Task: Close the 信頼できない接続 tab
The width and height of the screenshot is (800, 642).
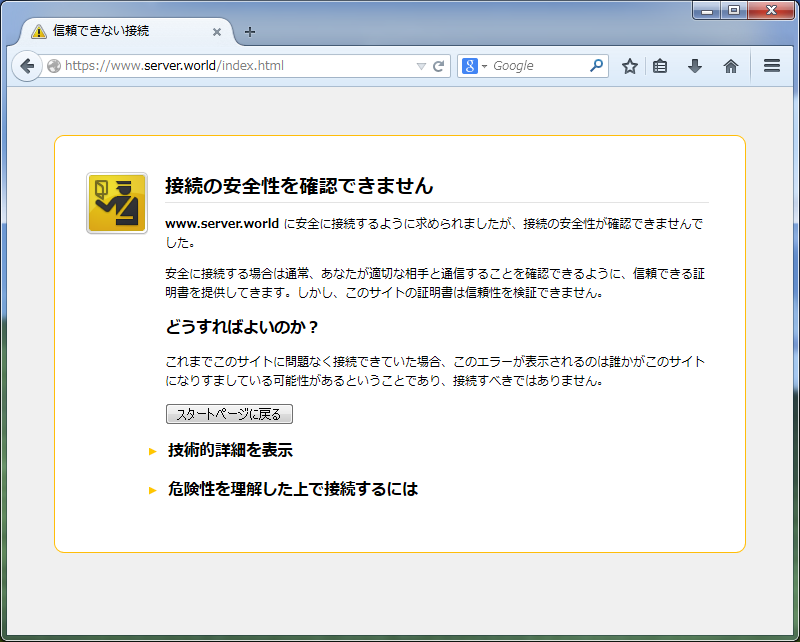Action: click(217, 32)
